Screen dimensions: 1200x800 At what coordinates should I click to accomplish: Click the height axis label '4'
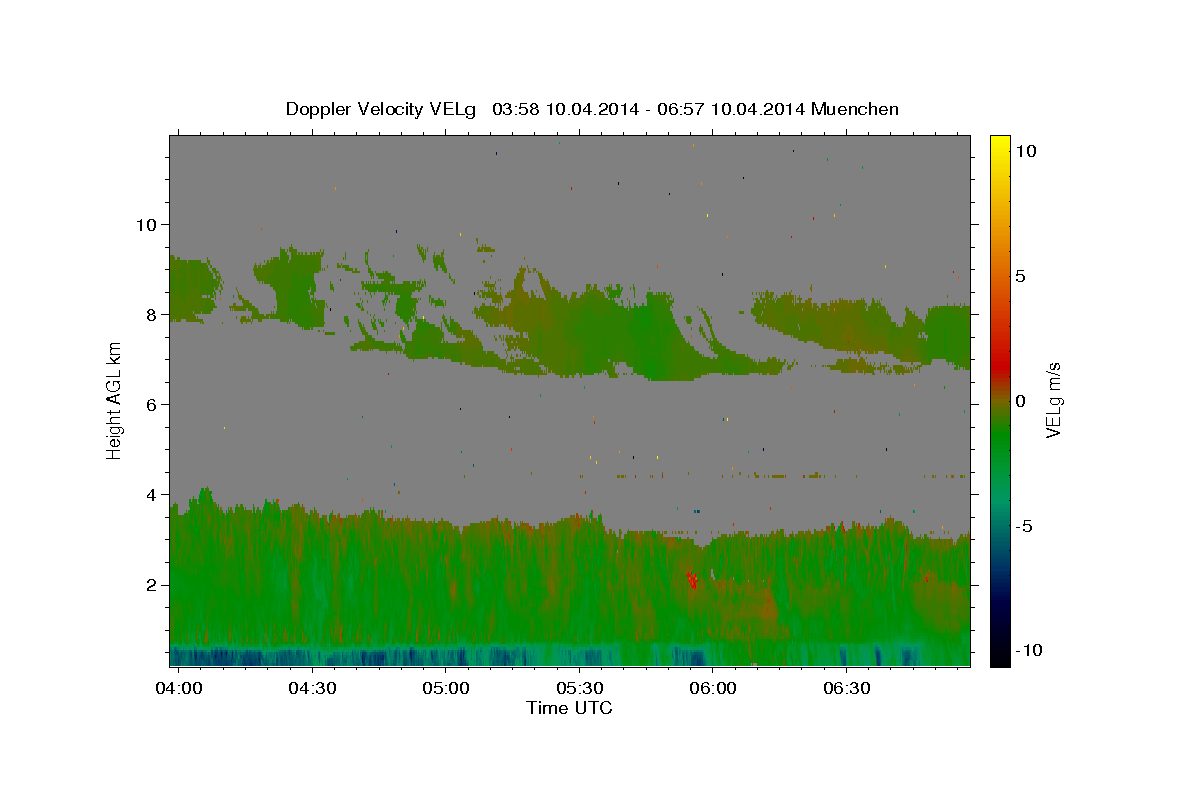[152, 494]
